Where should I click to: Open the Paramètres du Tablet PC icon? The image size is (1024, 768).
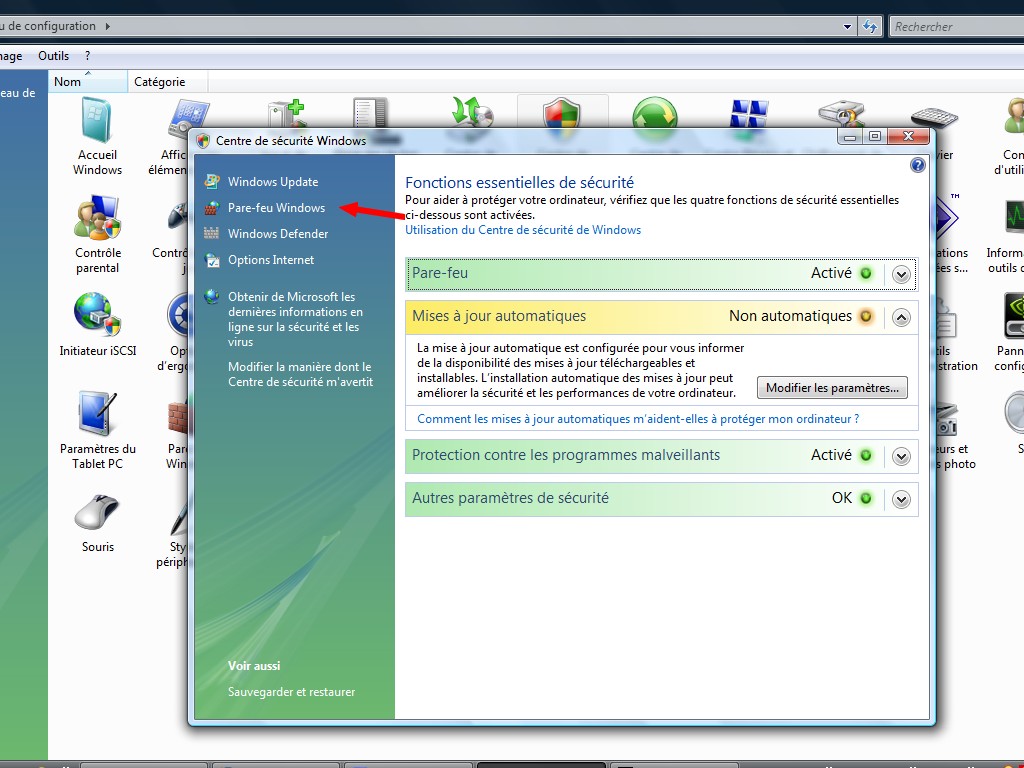97,413
